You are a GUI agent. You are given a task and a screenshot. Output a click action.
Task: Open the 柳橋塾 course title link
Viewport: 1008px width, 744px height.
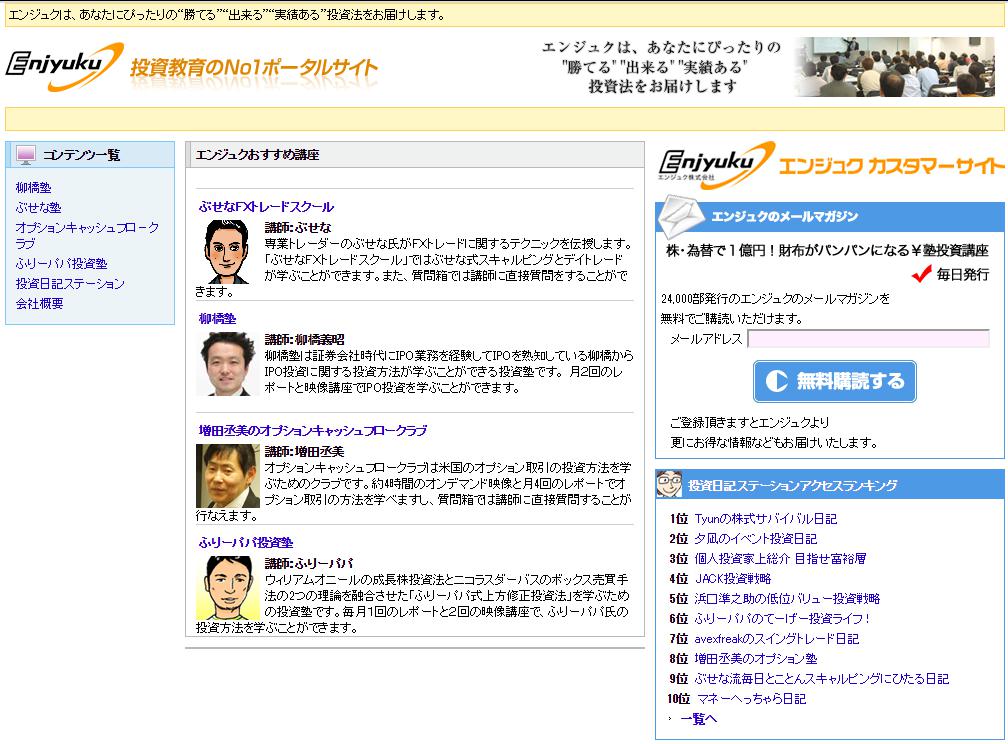pyautogui.click(x=217, y=319)
